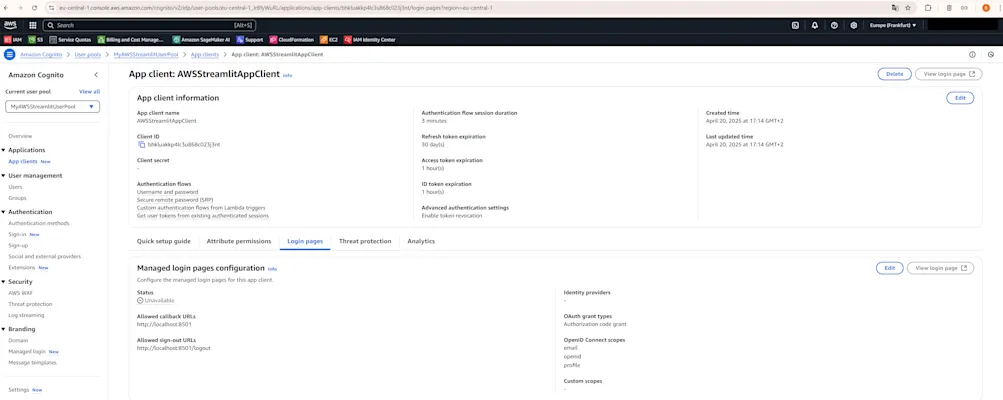Switch to the Quick setup guide tab
The height and width of the screenshot is (400, 1003).
tap(164, 241)
